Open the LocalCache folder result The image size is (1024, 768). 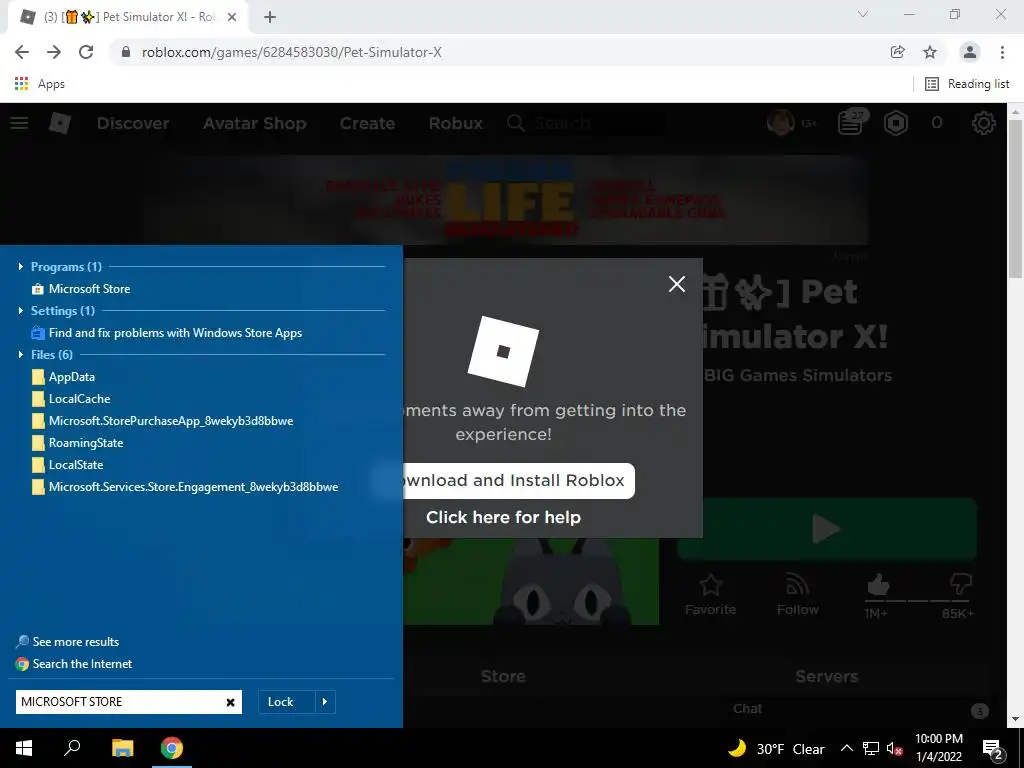pos(71,399)
